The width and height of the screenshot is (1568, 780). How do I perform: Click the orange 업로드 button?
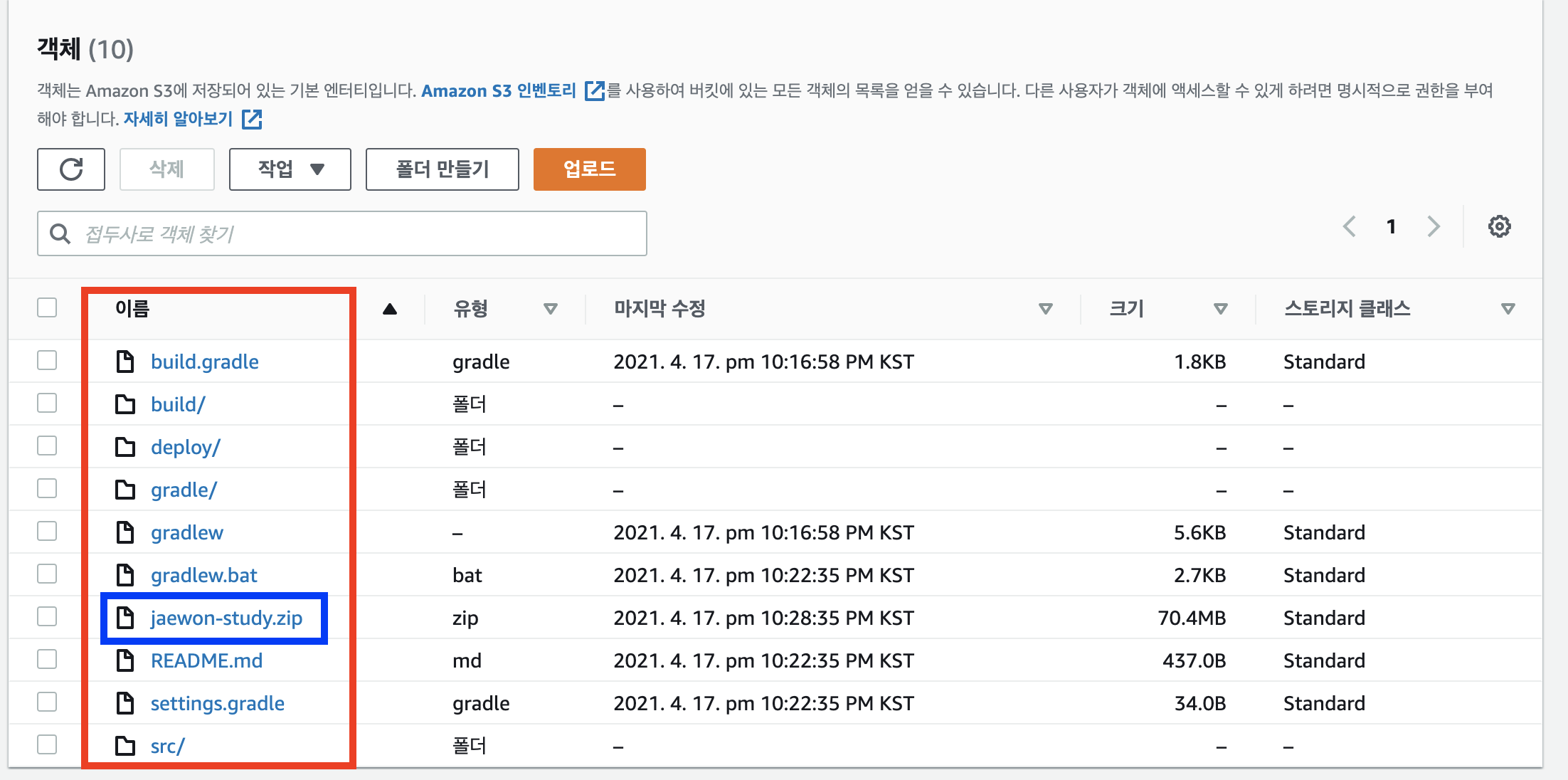click(589, 169)
